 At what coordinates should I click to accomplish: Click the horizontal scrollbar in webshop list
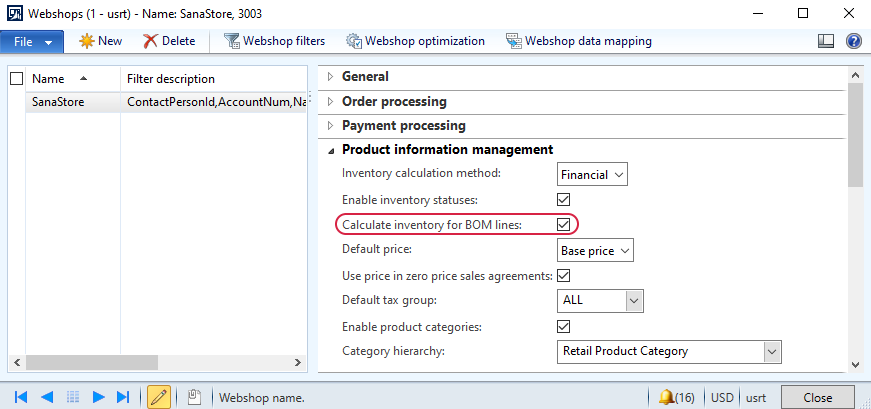[157, 362]
